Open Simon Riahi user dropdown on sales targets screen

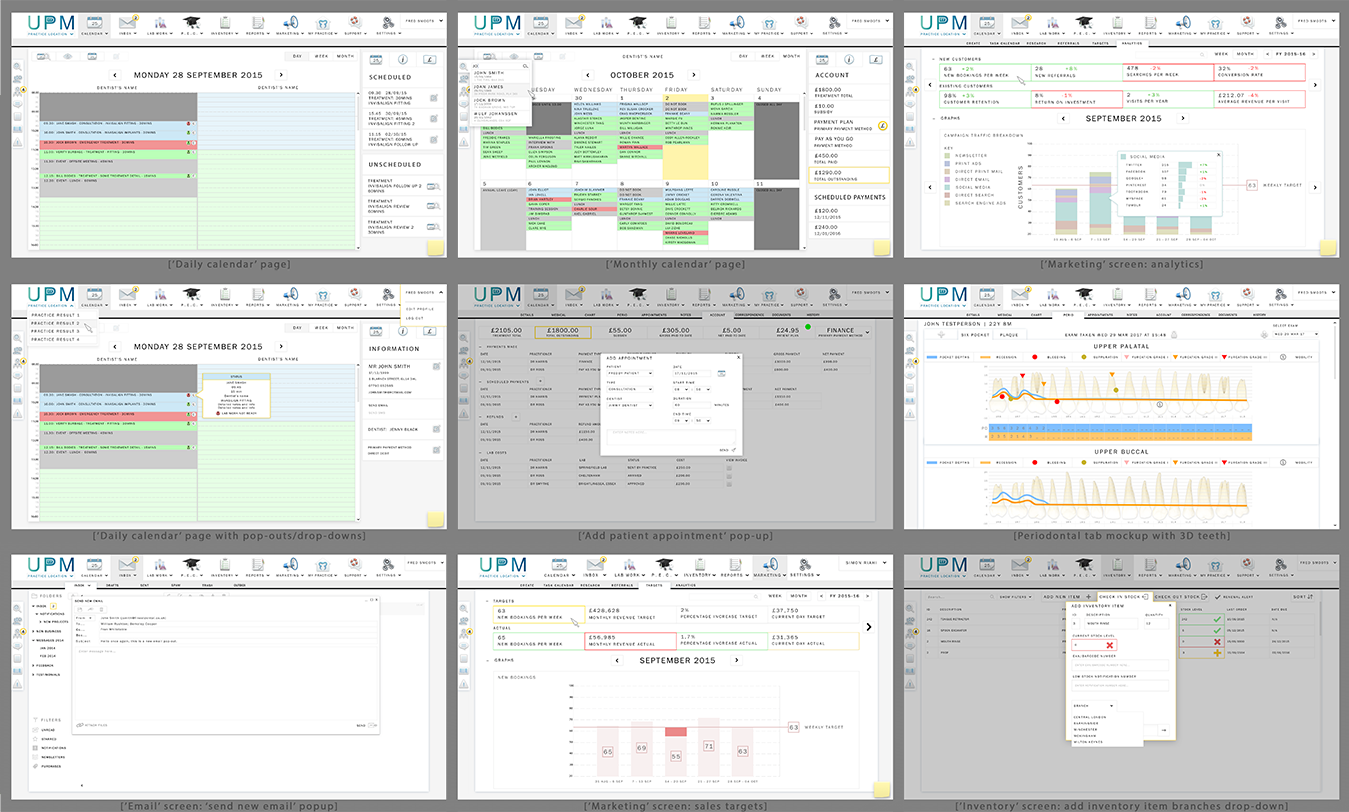pyautogui.click(x=866, y=563)
